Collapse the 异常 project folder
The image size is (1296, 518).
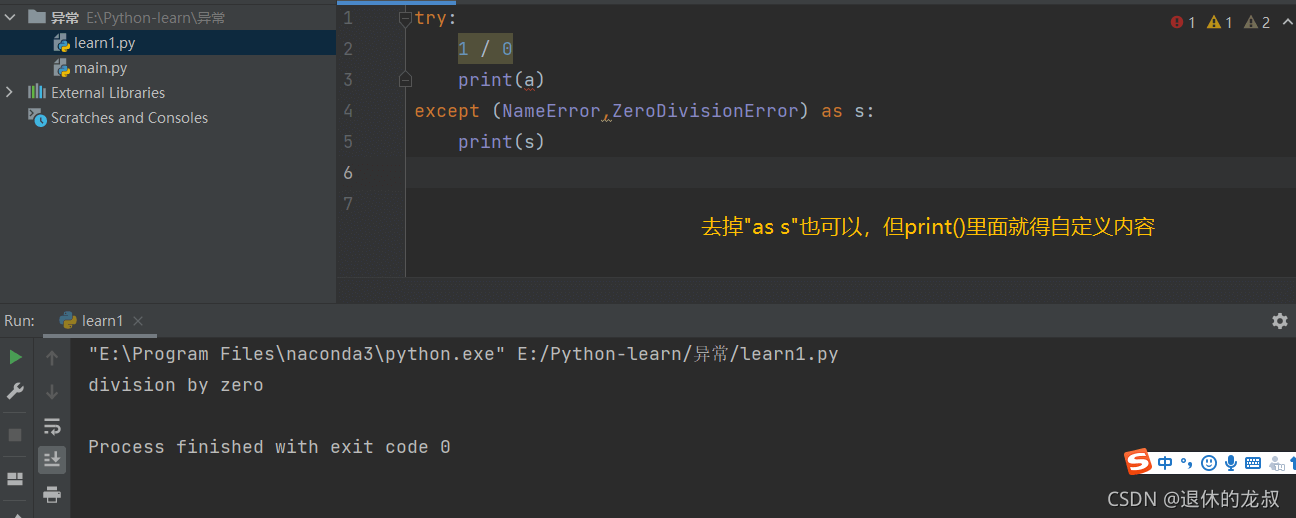point(10,17)
